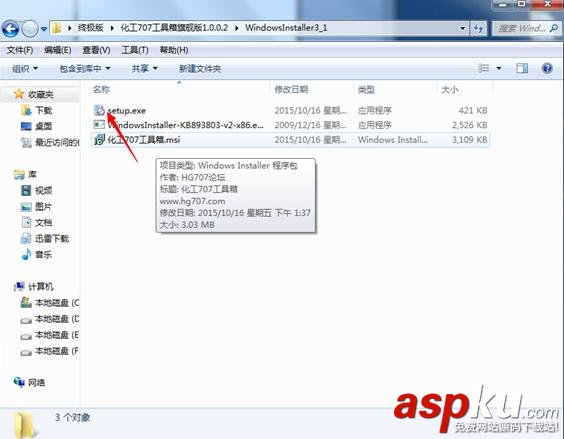Image resolution: width=564 pixels, height=439 pixels.
Task: Click the favorites star icon
Action: (19, 94)
